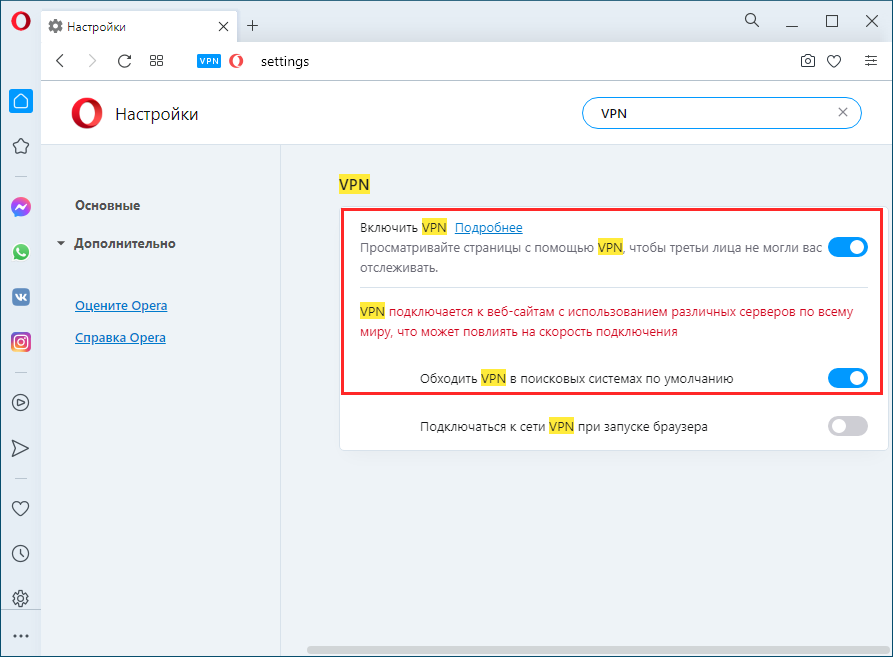Click the address bar showing settings
The image size is (893, 657).
[x=285, y=61]
